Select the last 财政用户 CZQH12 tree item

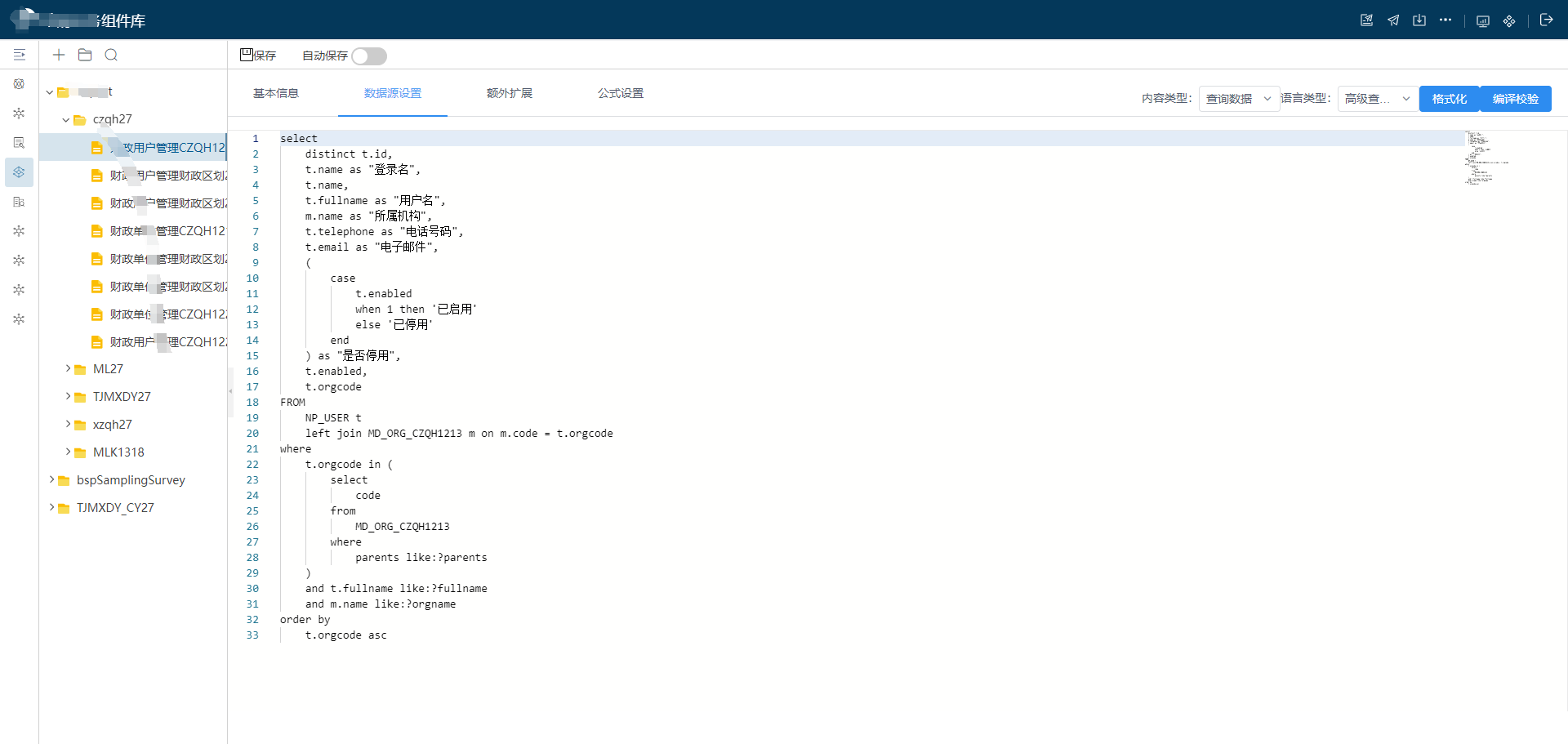(133, 342)
